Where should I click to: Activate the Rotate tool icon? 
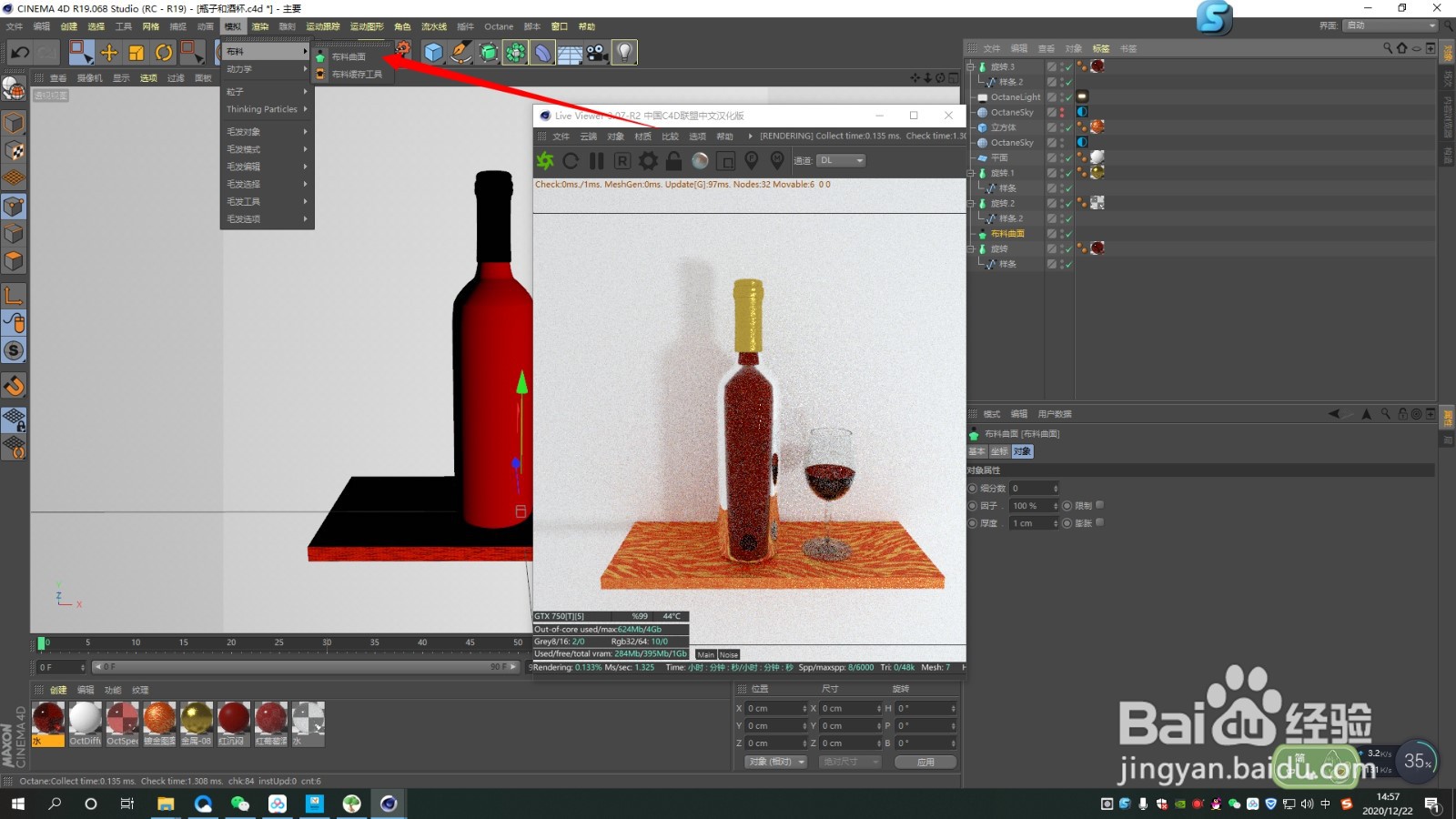point(164,53)
